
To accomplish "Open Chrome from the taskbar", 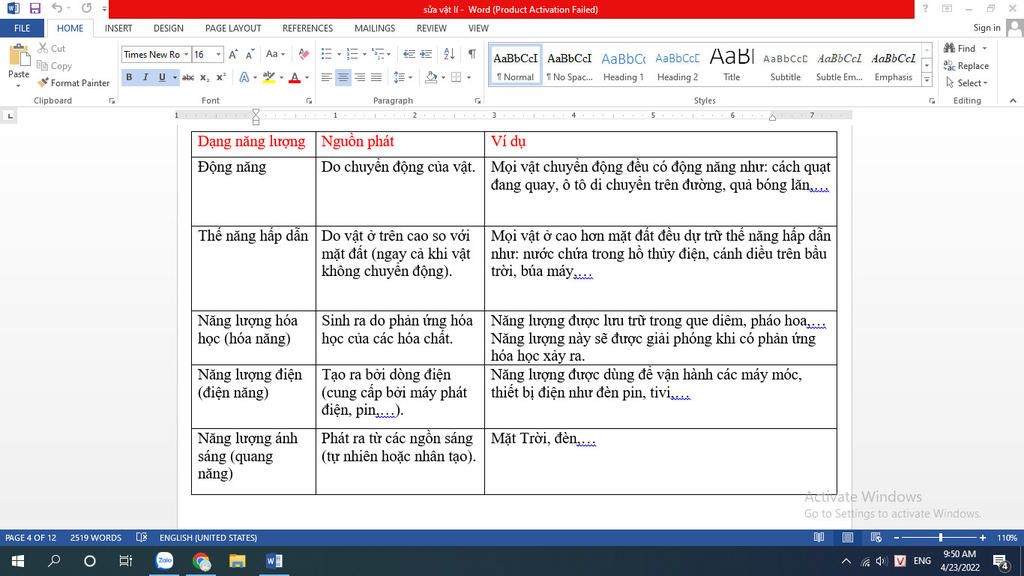I will tap(201, 561).
